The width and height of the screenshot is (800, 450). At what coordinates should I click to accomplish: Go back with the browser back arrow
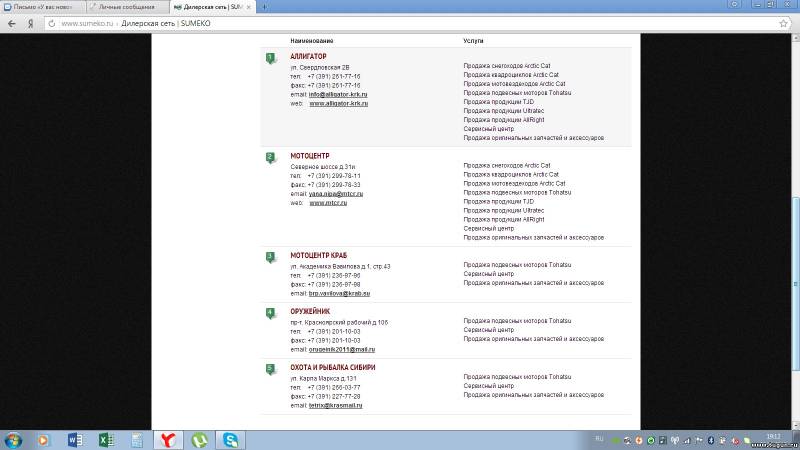12,23
